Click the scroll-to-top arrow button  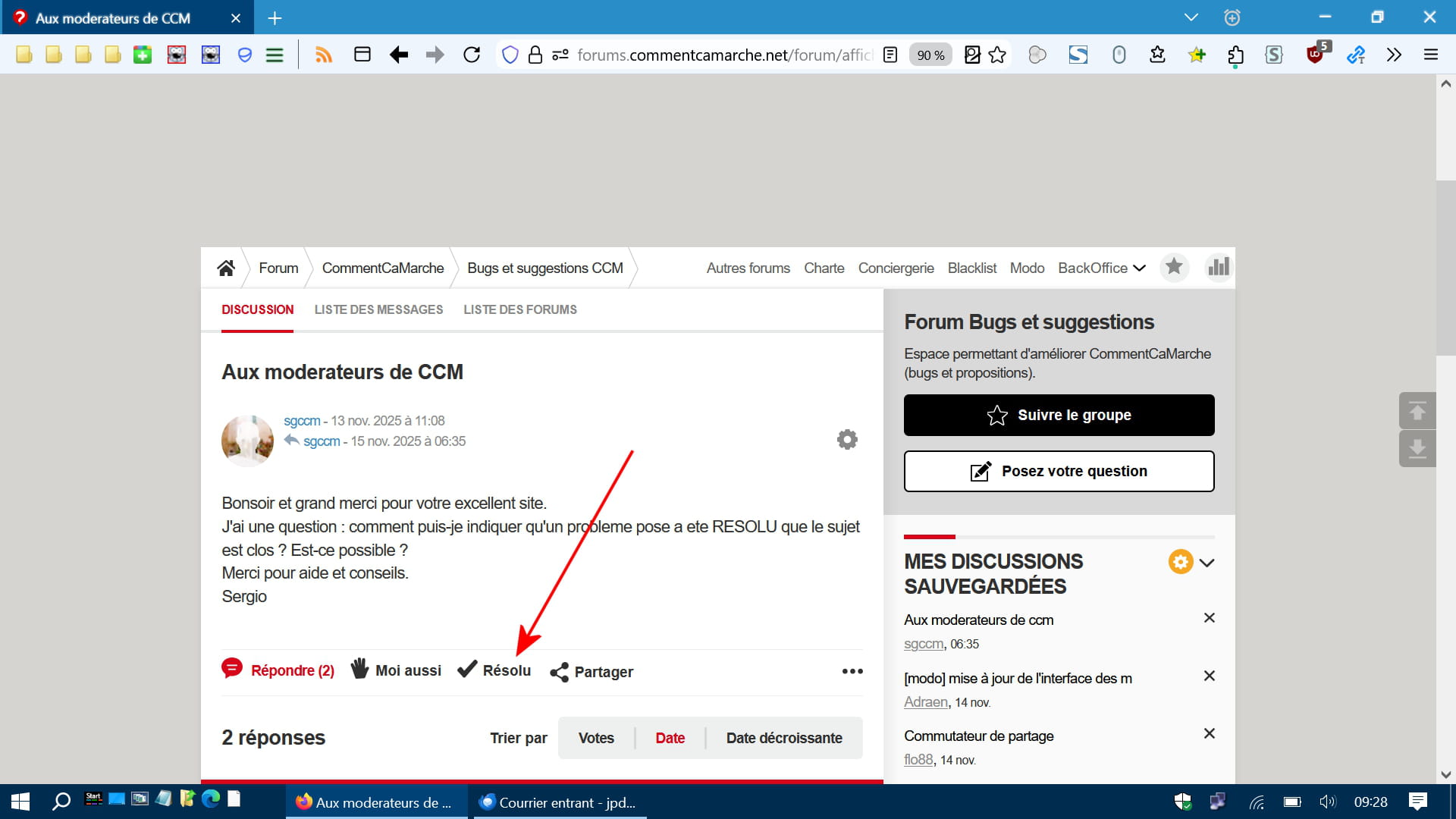1417,412
